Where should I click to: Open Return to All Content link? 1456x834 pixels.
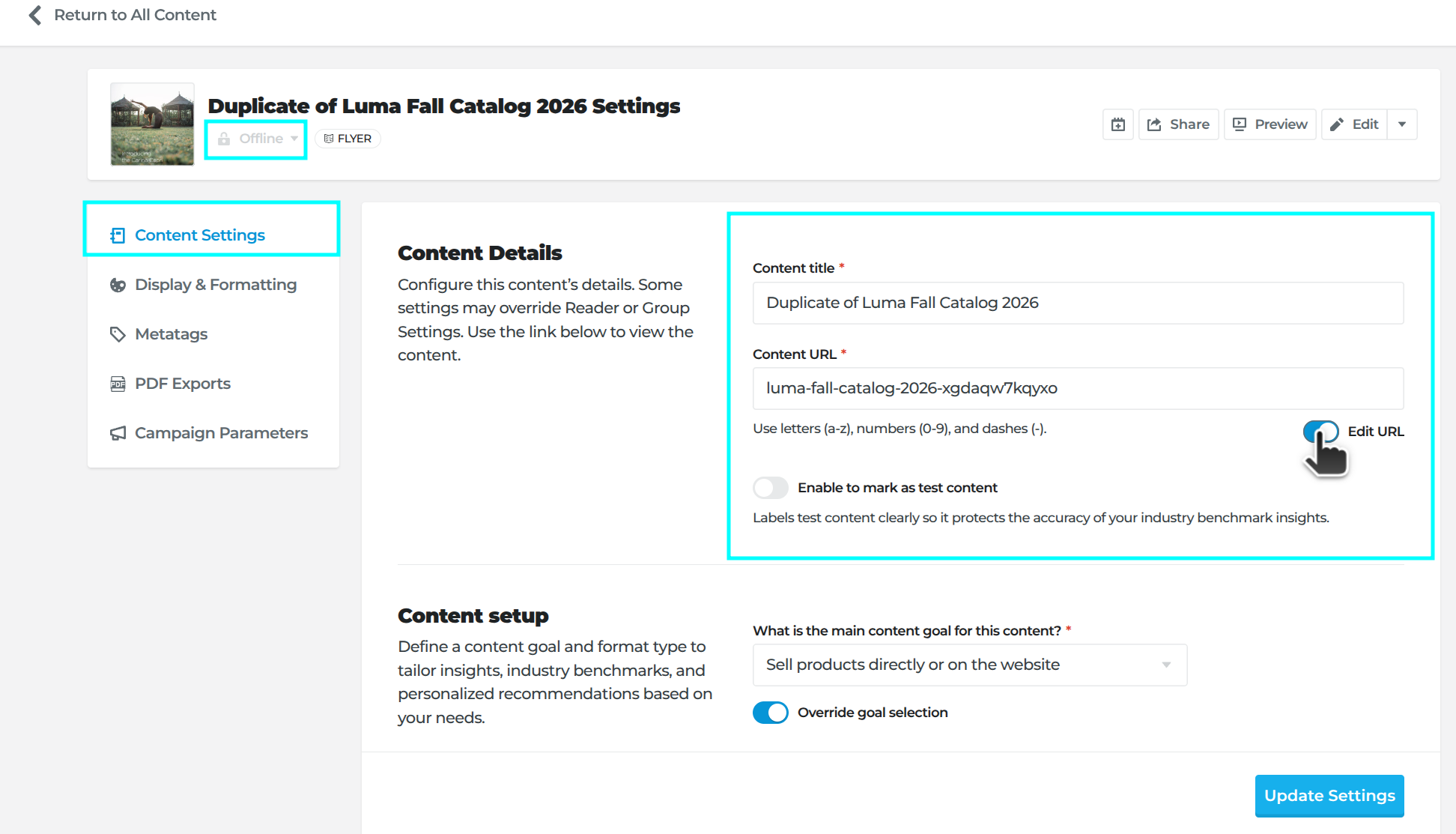135,15
